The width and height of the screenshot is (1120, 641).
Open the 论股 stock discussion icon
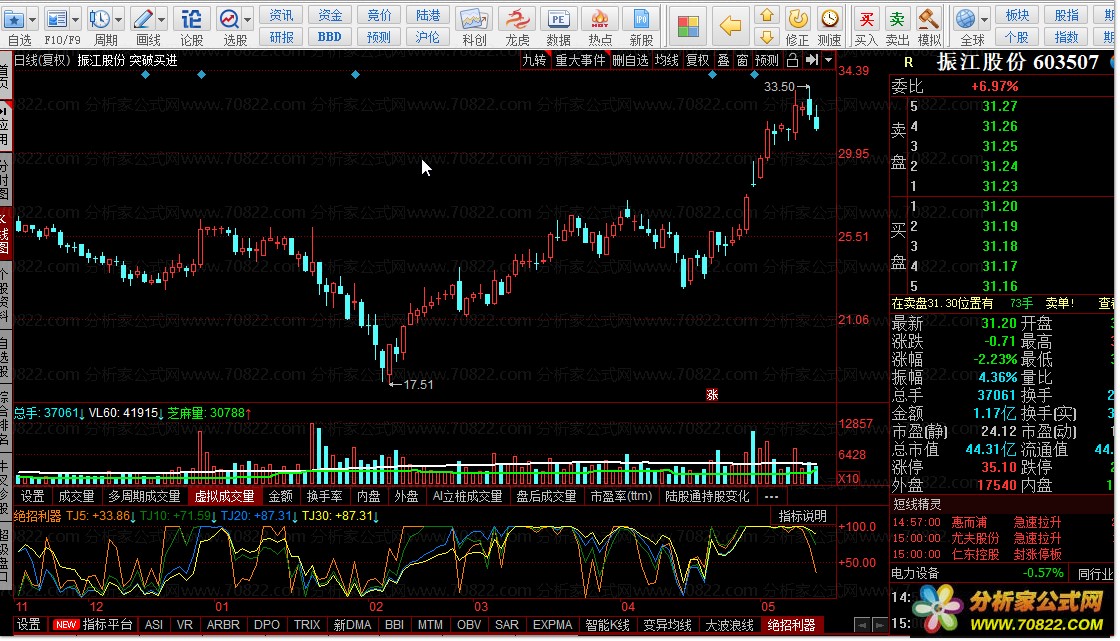point(191,19)
